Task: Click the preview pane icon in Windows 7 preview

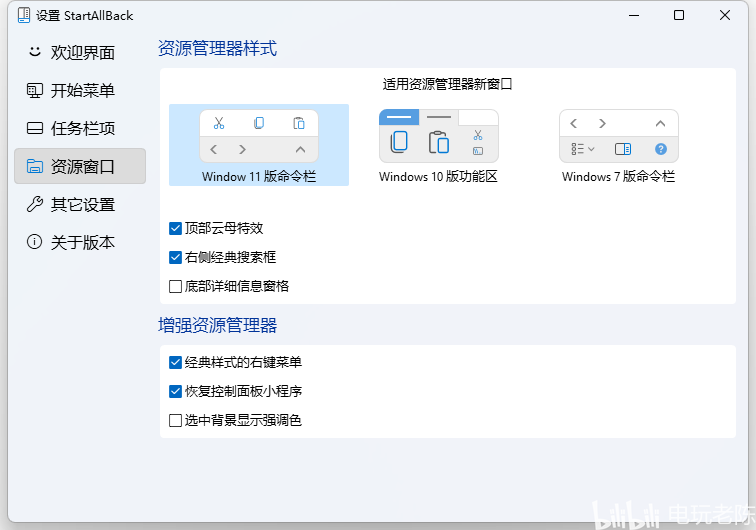Action: pos(623,149)
